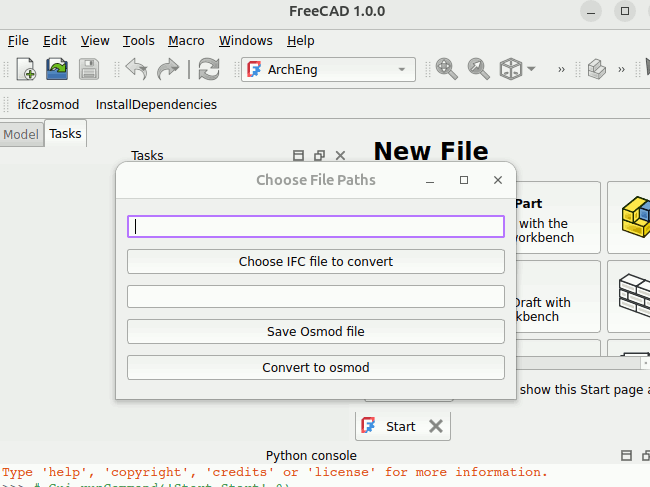Click the Open document toolbar icon
The width and height of the screenshot is (650, 487).
click(x=57, y=69)
